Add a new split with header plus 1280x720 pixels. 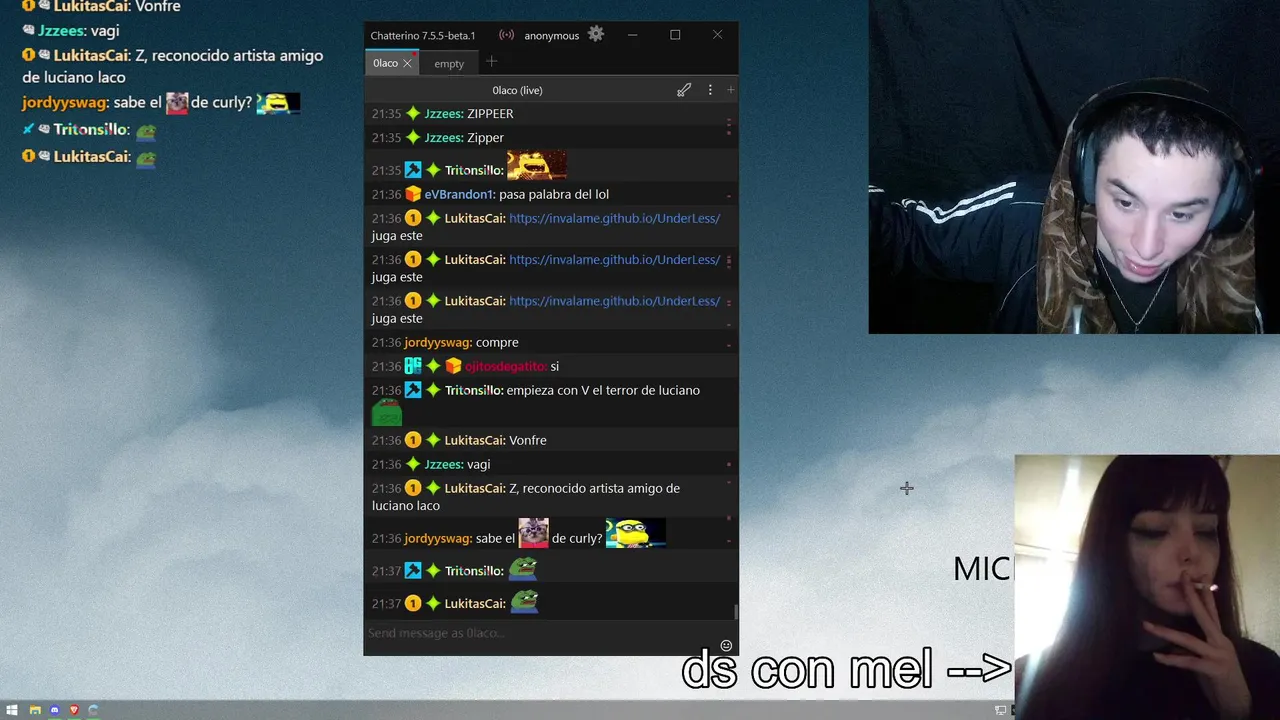tap(730, 90)
